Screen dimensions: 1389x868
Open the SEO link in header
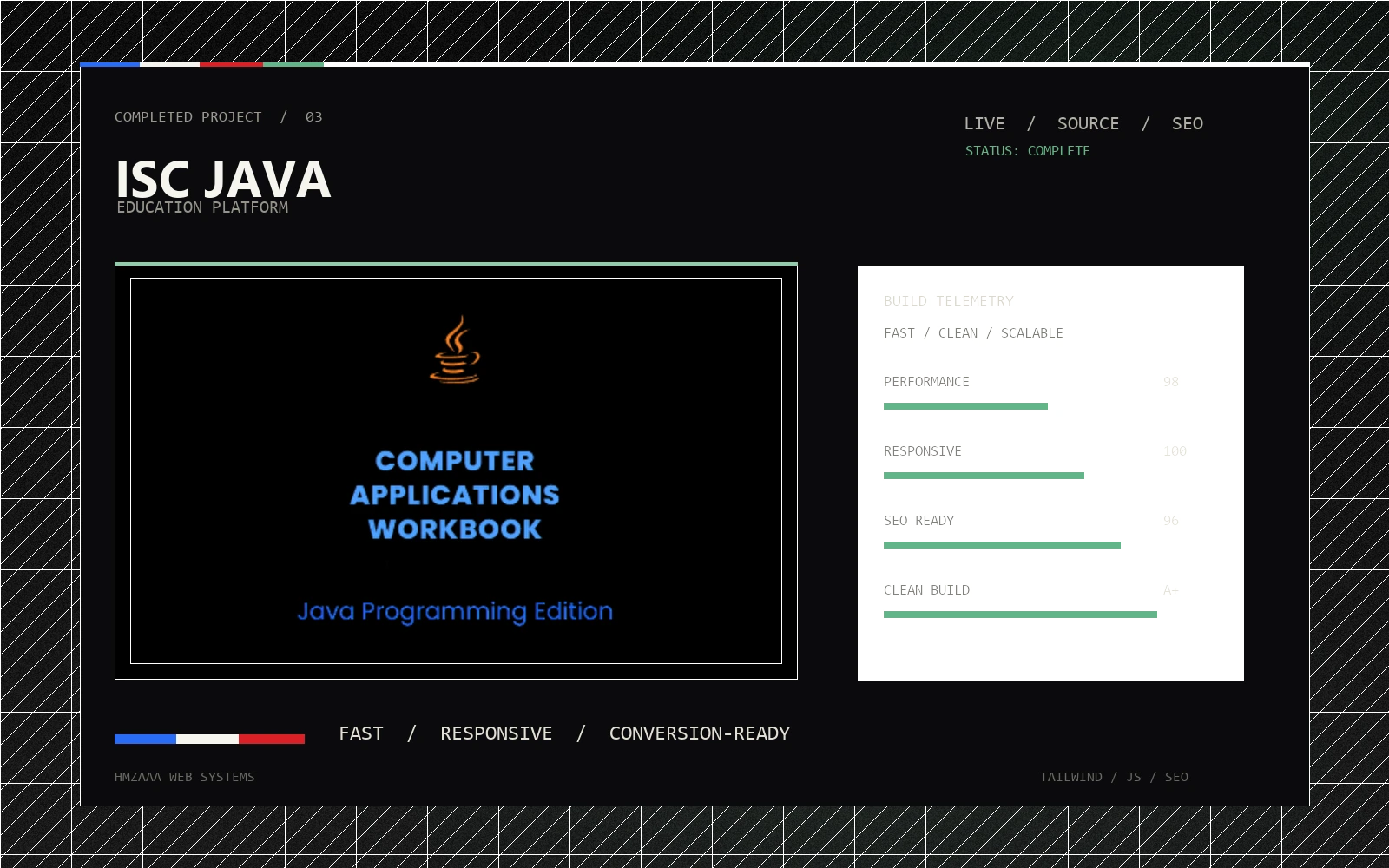(1188, 123)
